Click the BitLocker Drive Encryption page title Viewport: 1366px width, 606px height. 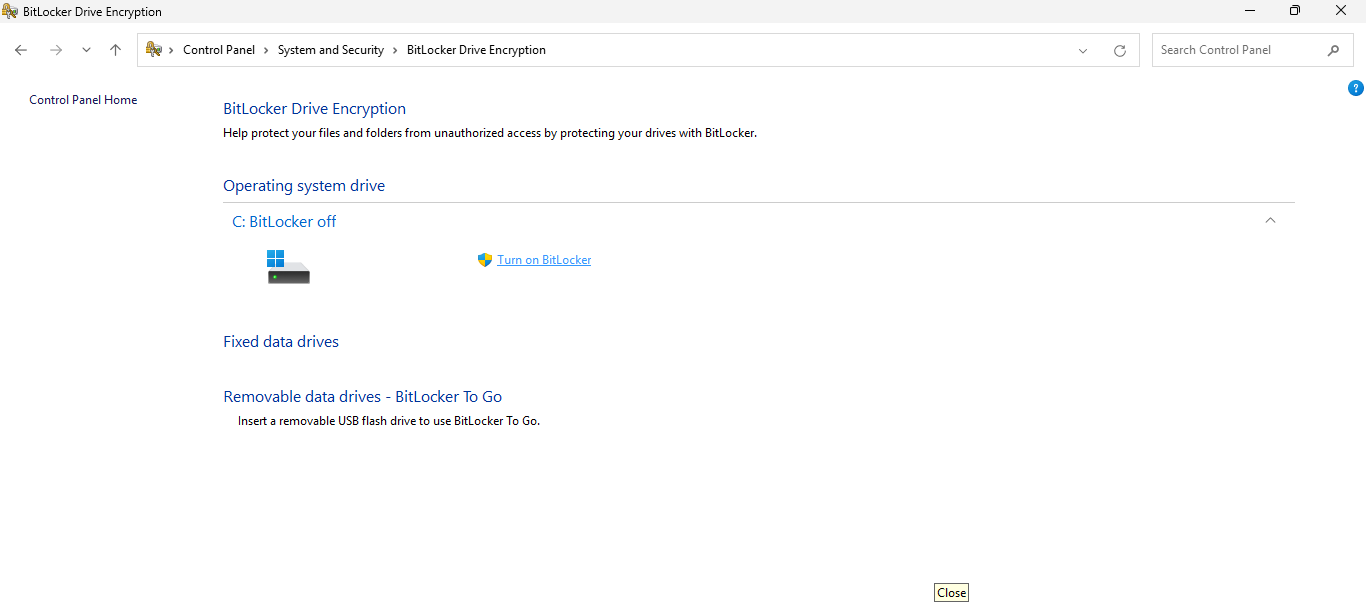tap(314, 109)
